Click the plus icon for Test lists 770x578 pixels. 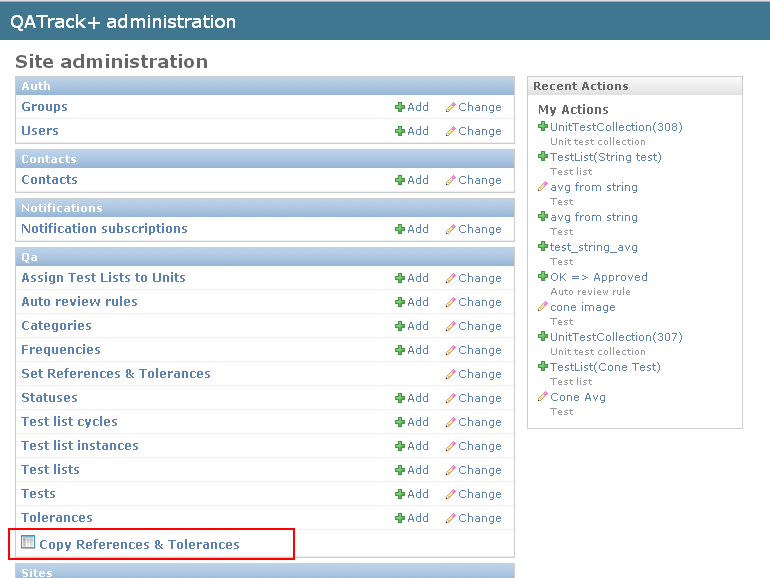pos(400,470)
